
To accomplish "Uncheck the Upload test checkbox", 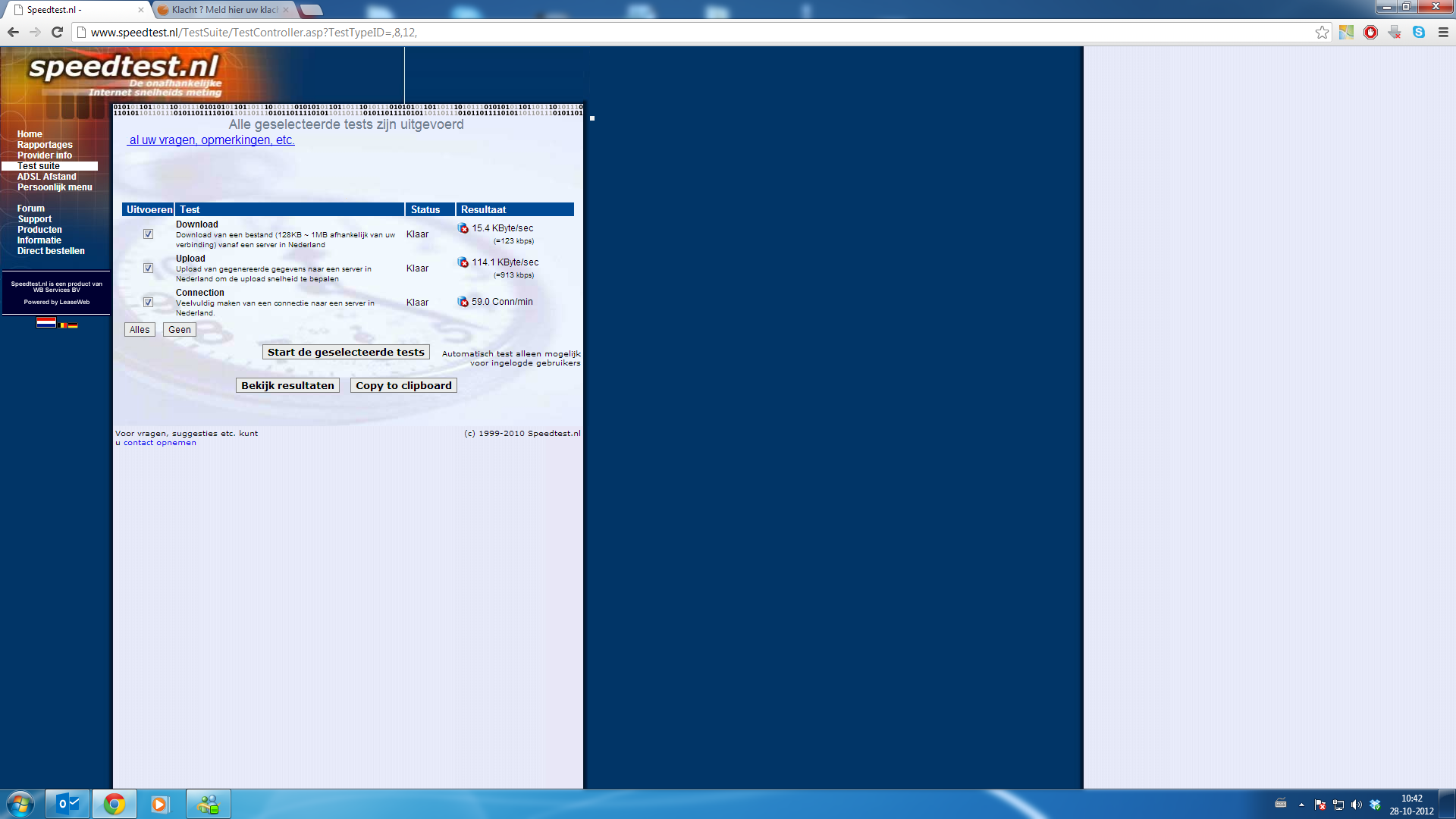I will pos(149,268).
